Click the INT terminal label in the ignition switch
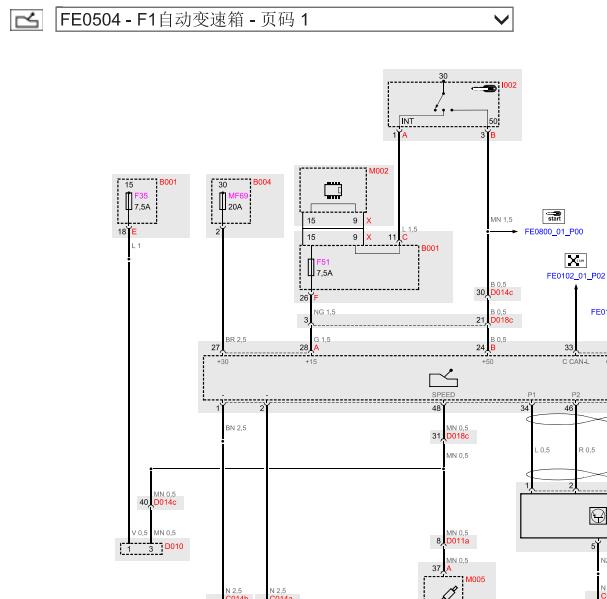 coord(407,122)
